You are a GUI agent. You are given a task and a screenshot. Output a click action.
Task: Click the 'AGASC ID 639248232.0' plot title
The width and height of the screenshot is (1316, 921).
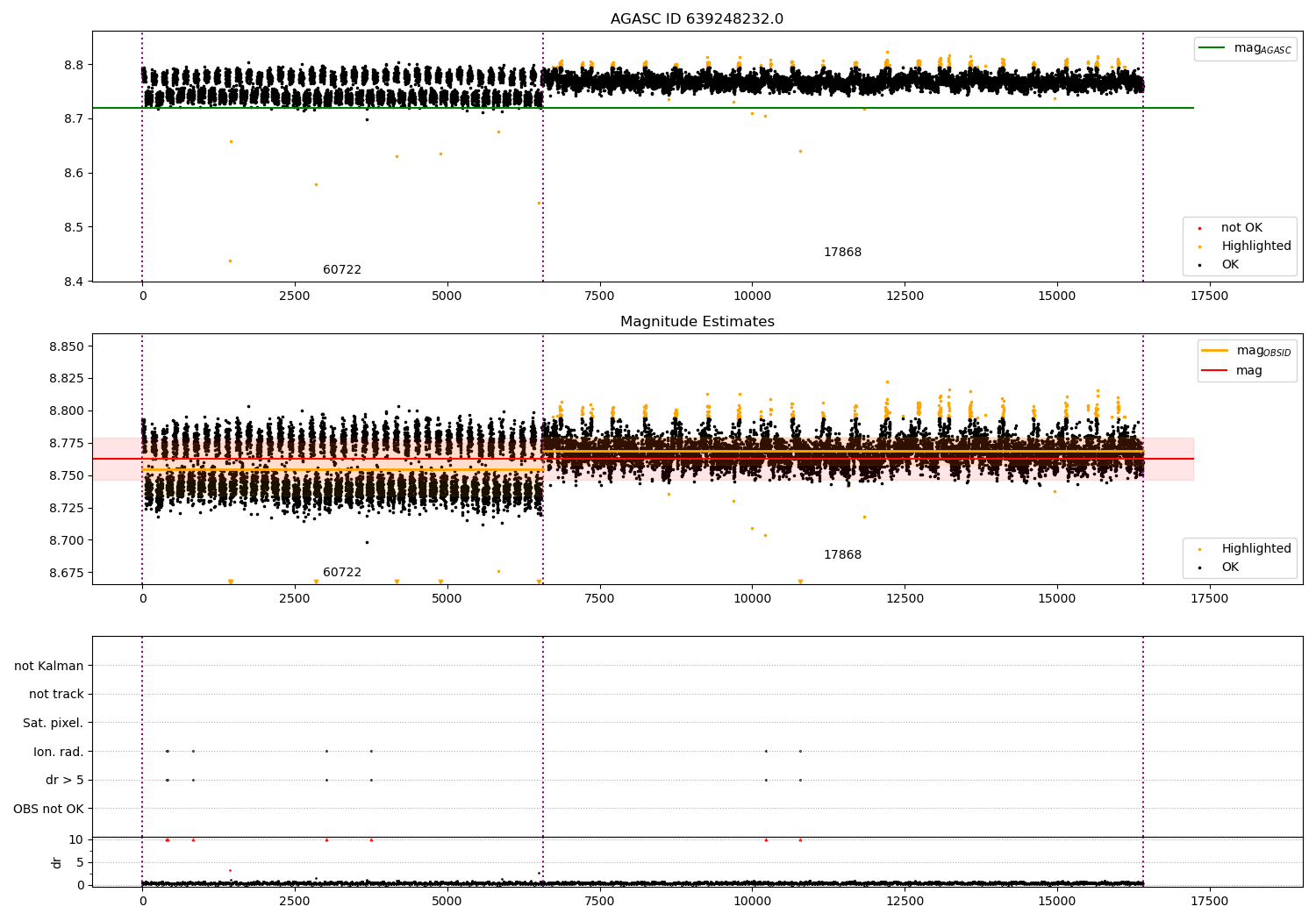(x=697, y=19)
